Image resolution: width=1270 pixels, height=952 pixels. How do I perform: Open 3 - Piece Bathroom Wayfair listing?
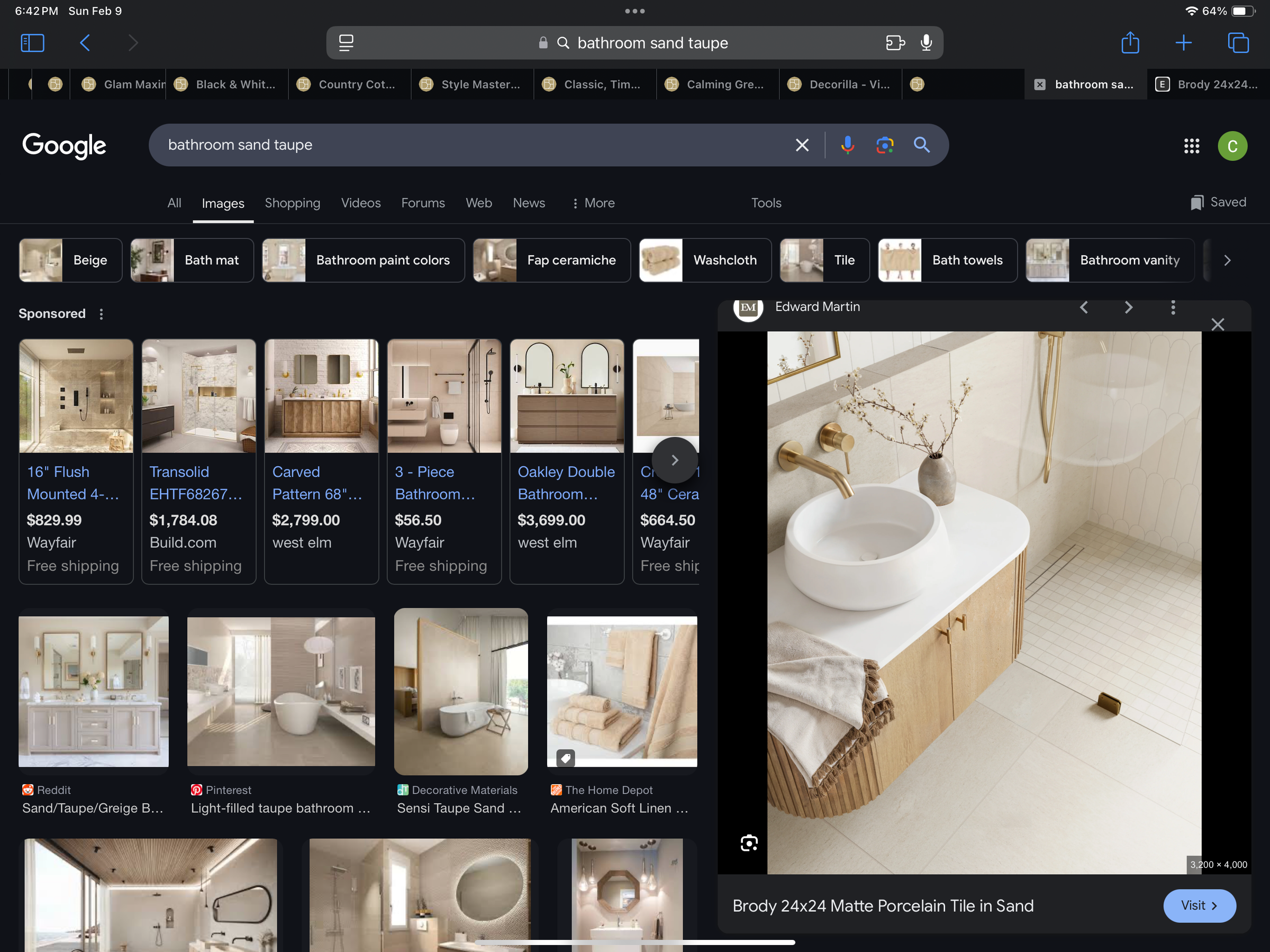point(444,461)
